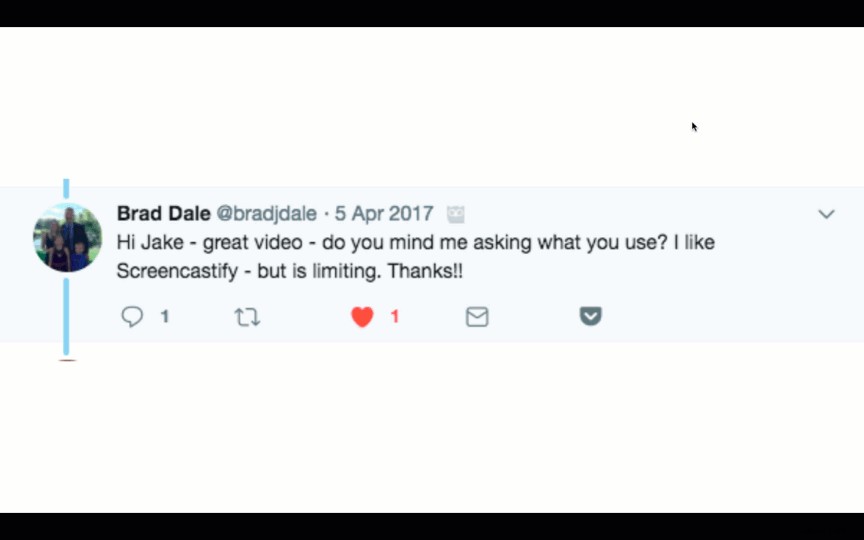The width and height of the screenshot is (864, 540).
Task: Save tweet with the Pocket icon
Action: tap(591, 316)
